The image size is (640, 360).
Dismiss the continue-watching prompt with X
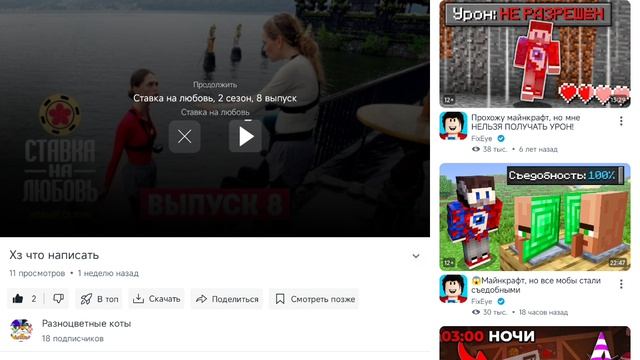click(x=184, y=137)
